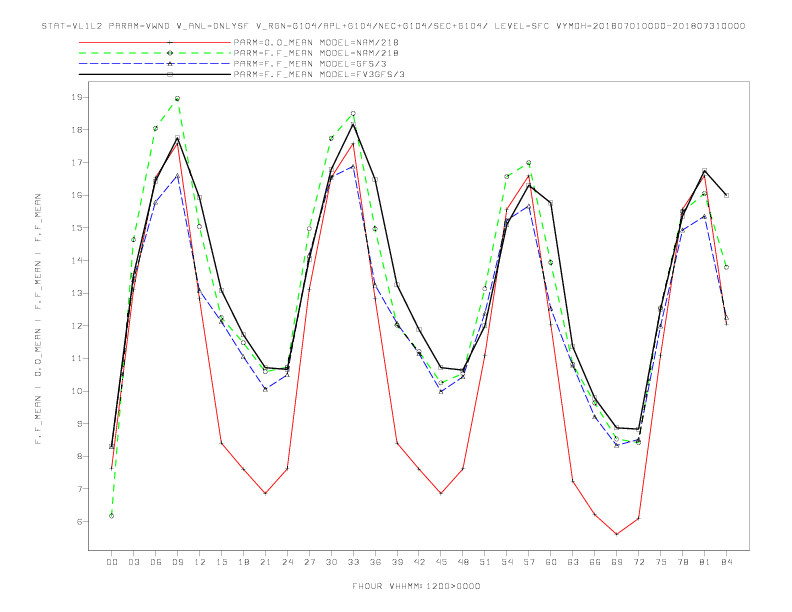Click x-axis tick label 72
Screen dimensions: 792x612
(638, 562)
